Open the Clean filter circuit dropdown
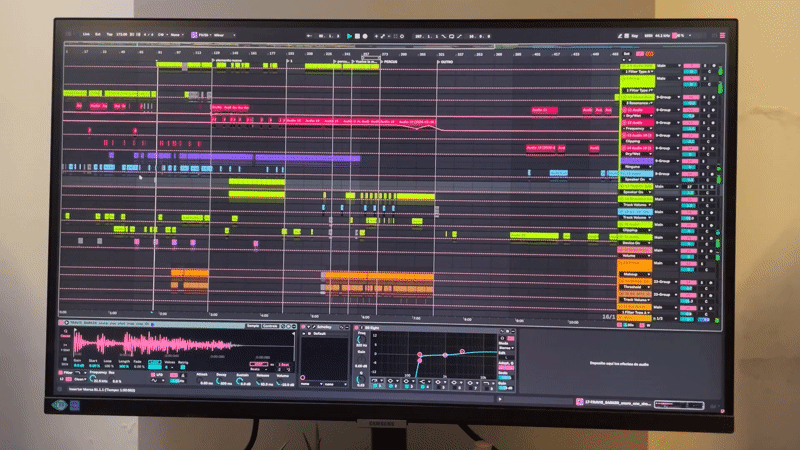The height and width of the screenshot is (450, 800). coord(80,380)
